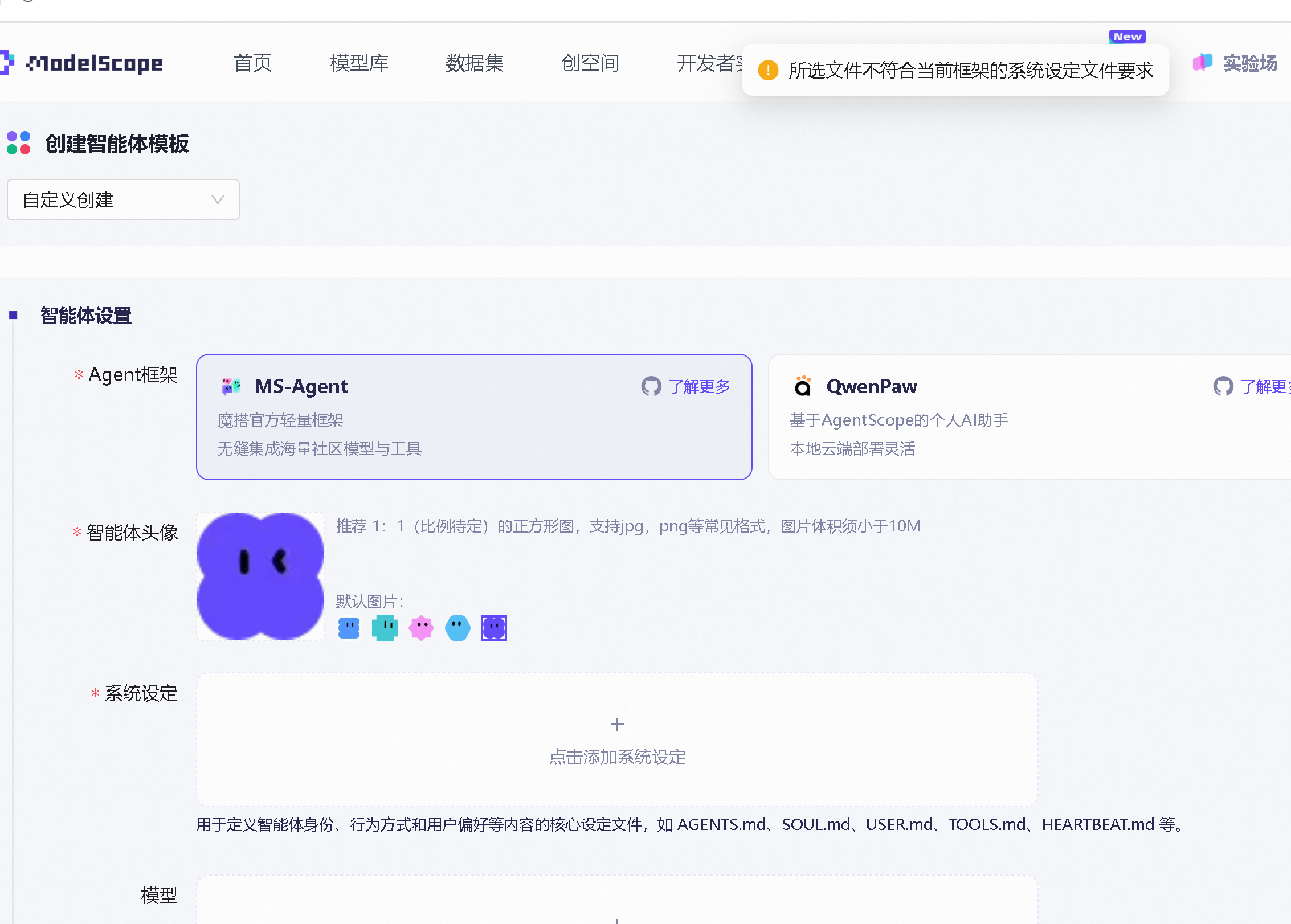Click GitHub icon on QwenPaw card

click(1223, 386)
